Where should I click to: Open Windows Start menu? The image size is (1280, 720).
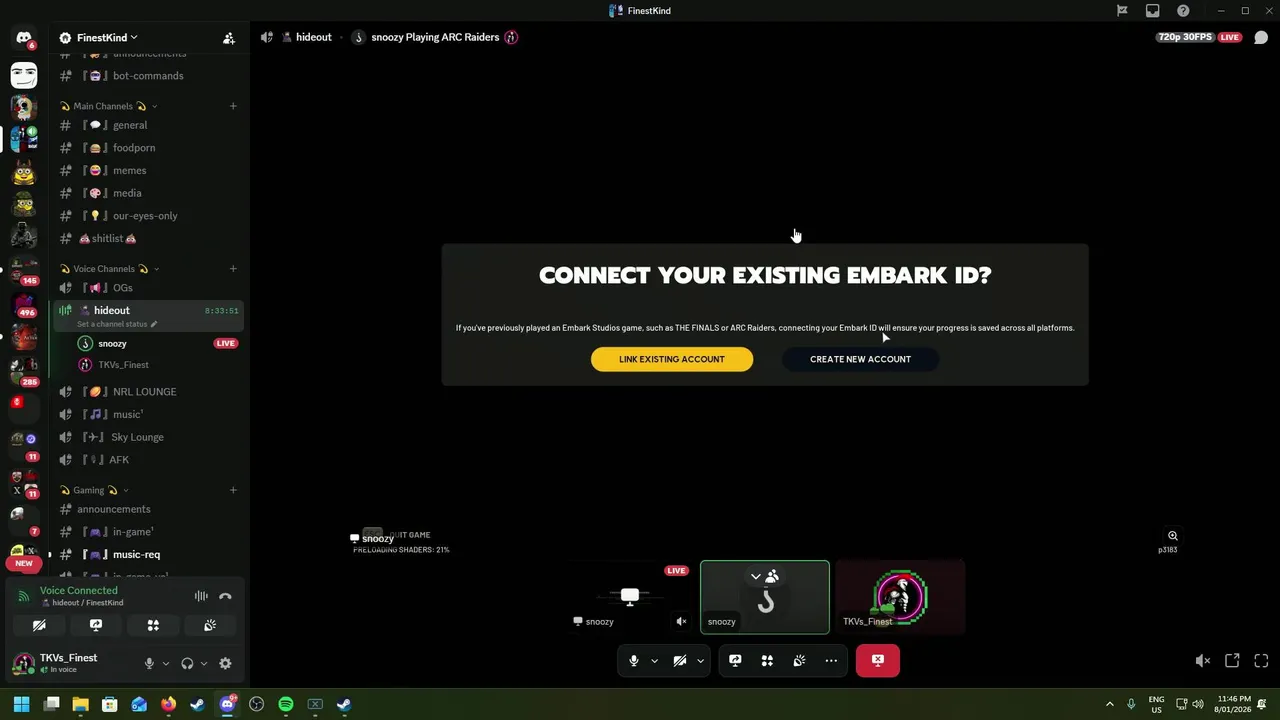click(22, 704)
